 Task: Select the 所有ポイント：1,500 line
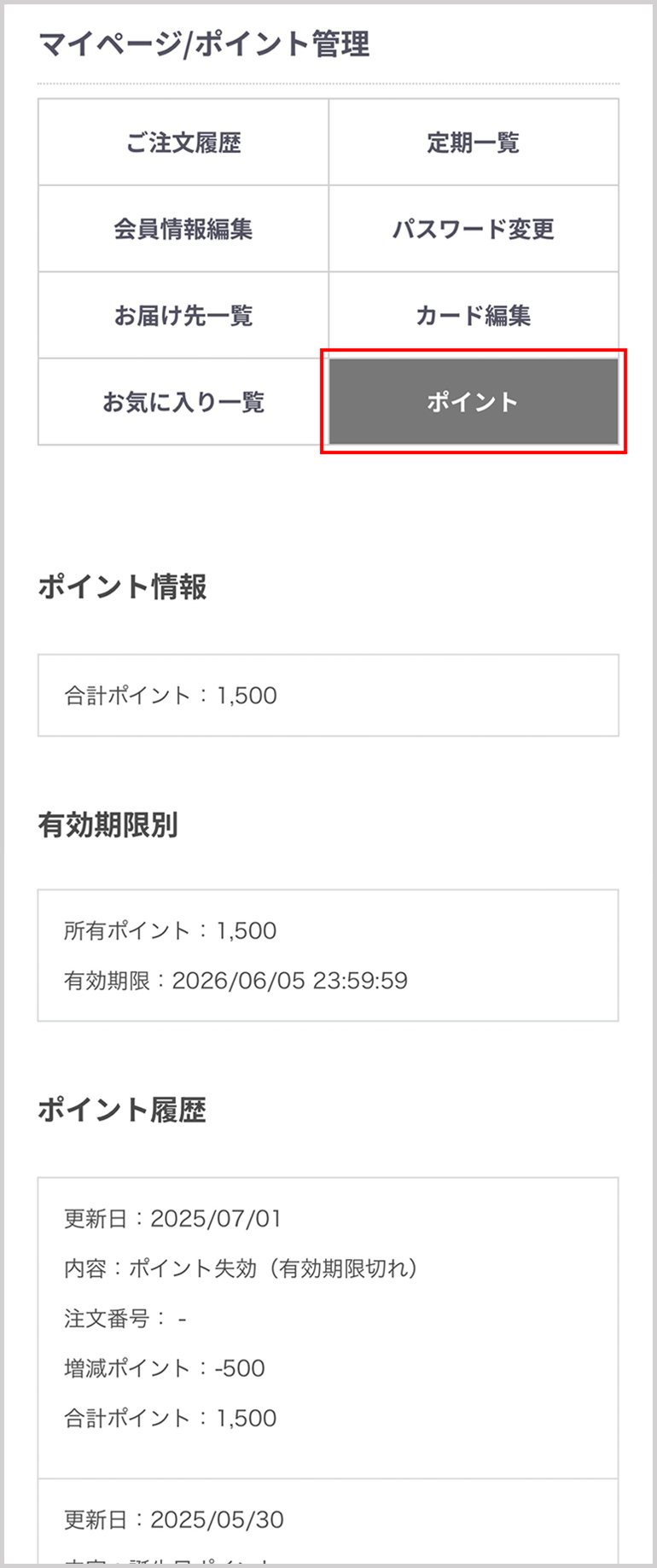(x=171, y=930)
